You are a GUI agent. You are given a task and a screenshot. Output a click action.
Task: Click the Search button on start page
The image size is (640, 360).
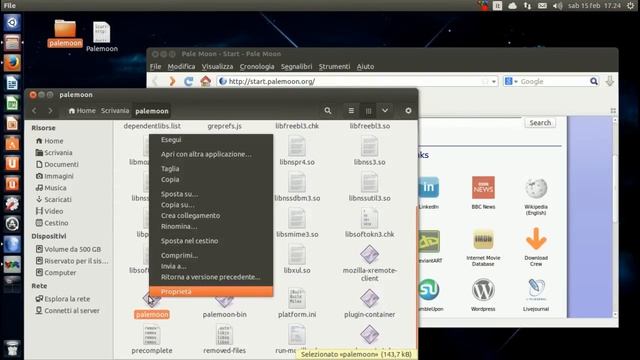click(x=540, y=123)
